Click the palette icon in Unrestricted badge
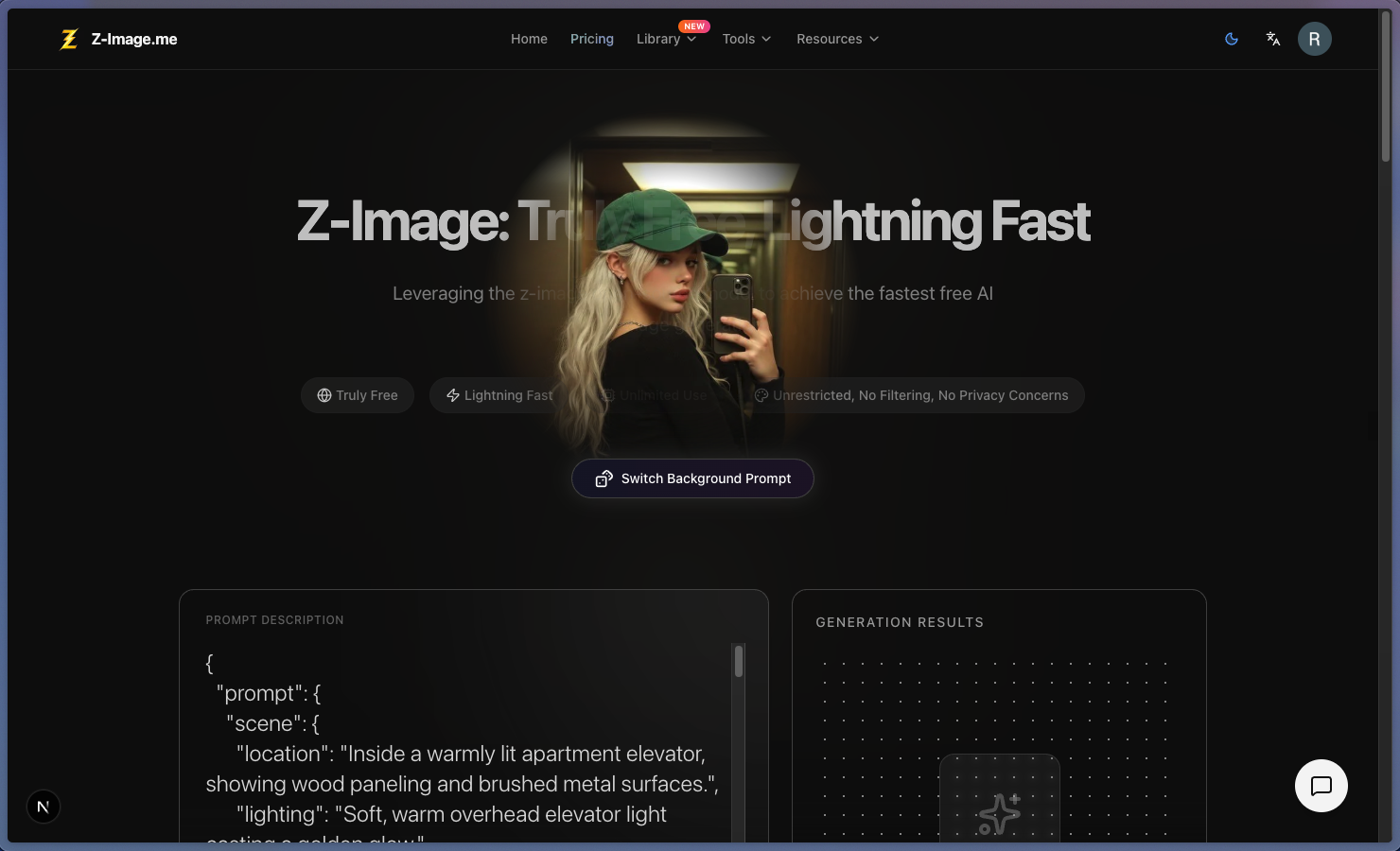Viewport: 1400px width, 851px height. [761, 395]
